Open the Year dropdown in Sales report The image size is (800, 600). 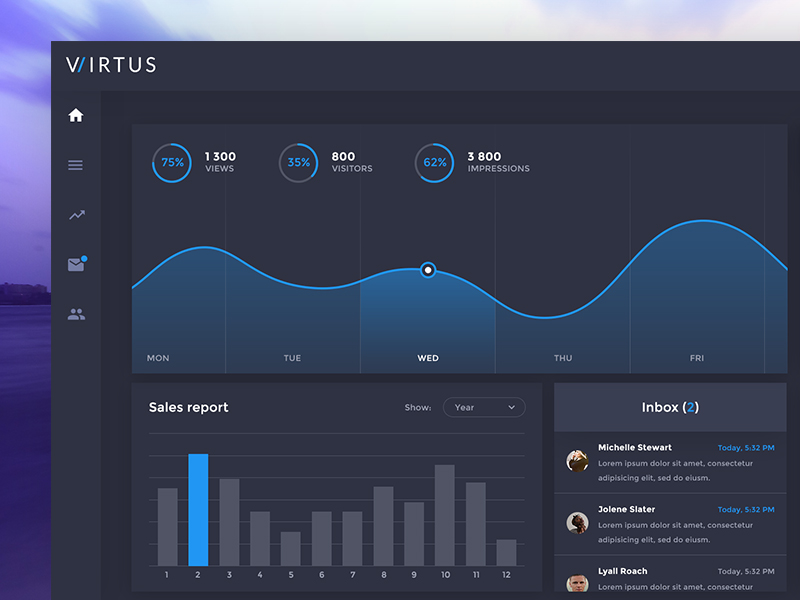point(484,407)
